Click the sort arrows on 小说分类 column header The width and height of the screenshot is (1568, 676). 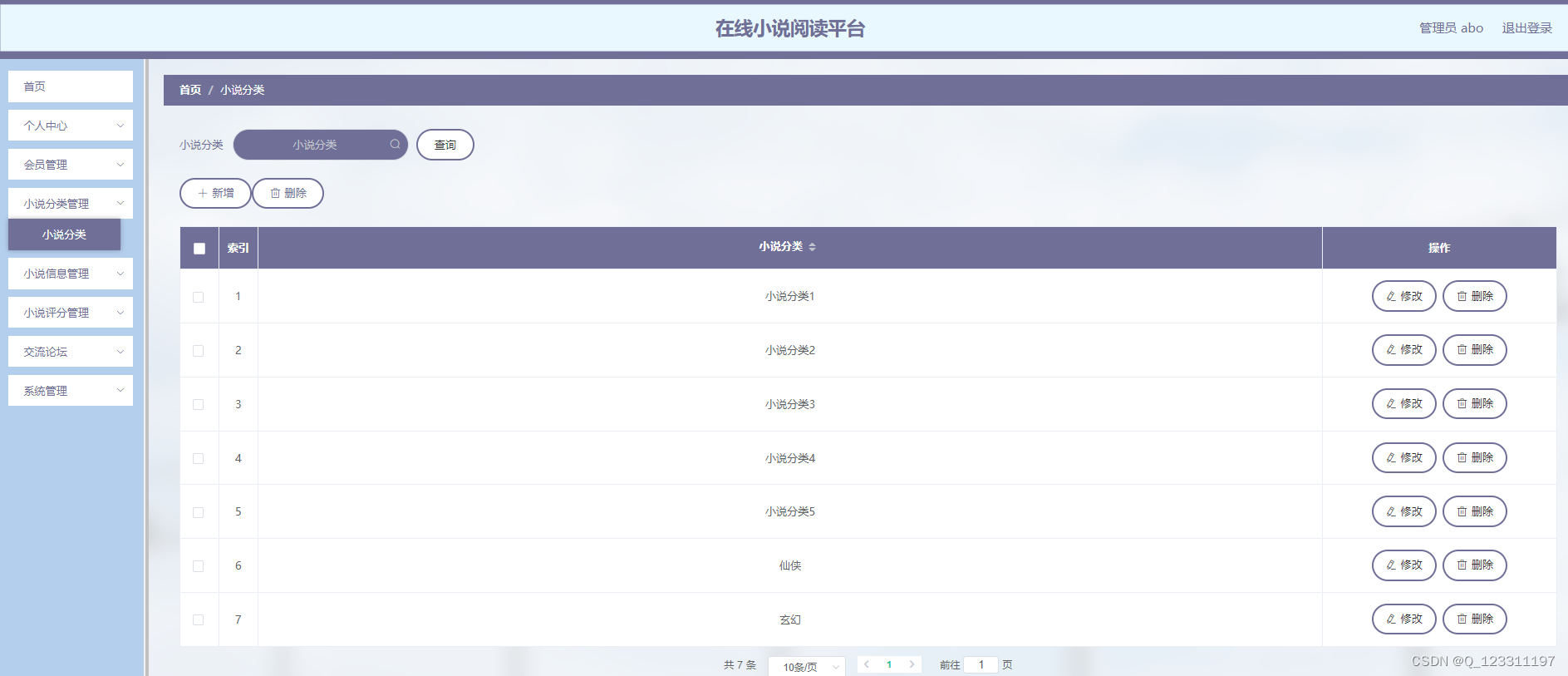[812, 247]
